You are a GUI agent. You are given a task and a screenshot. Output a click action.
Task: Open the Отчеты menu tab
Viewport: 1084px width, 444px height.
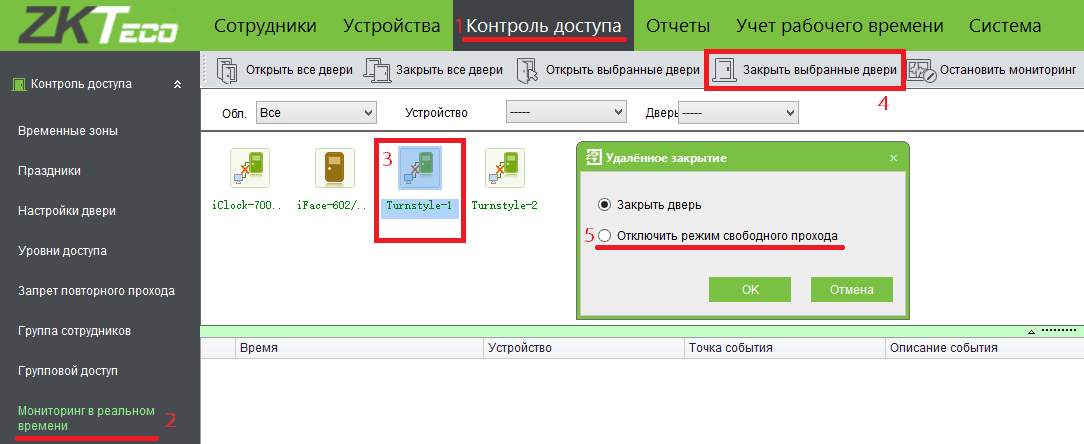tap(678, 26)
